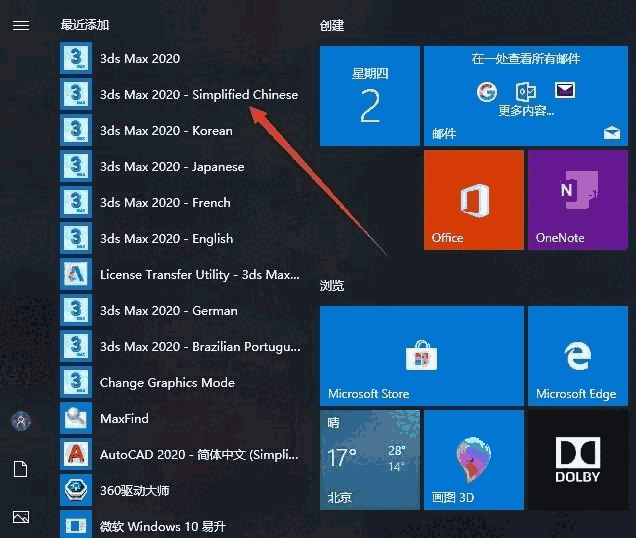Click the 微软 Windows 10 易升 icon
This screenshot has height=538, width=636.
click(76, 525)
